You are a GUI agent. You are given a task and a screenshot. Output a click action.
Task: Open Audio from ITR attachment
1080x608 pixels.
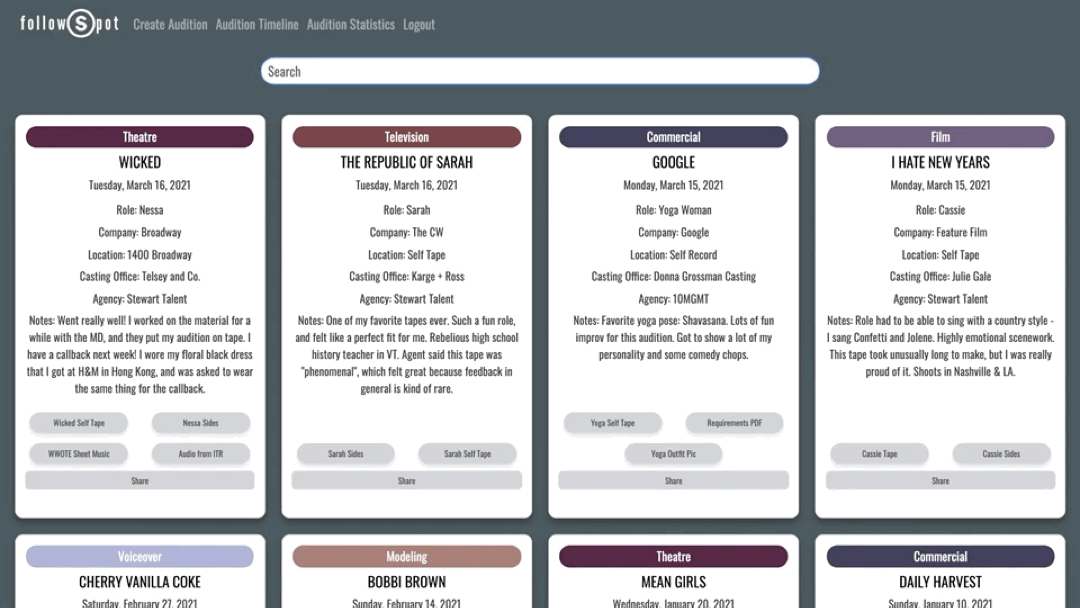click(x=200, y=454)
